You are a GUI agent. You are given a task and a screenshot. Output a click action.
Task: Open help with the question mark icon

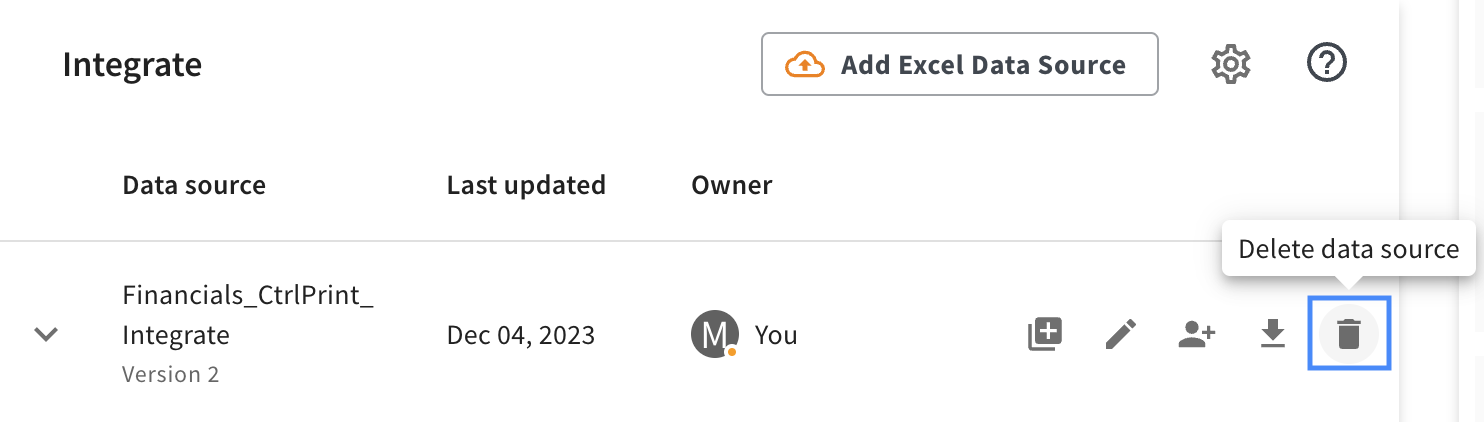click(x=1327, y=64)
